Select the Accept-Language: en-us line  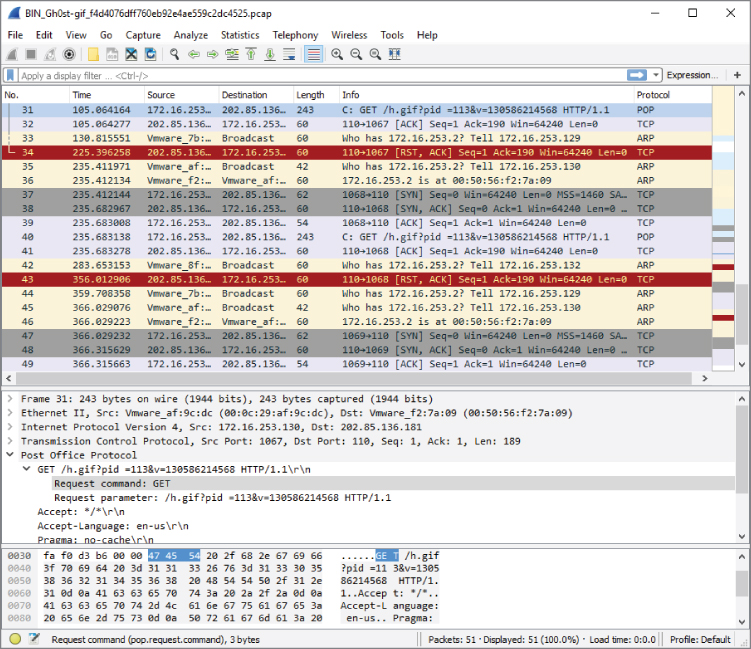tap(113, 525)
